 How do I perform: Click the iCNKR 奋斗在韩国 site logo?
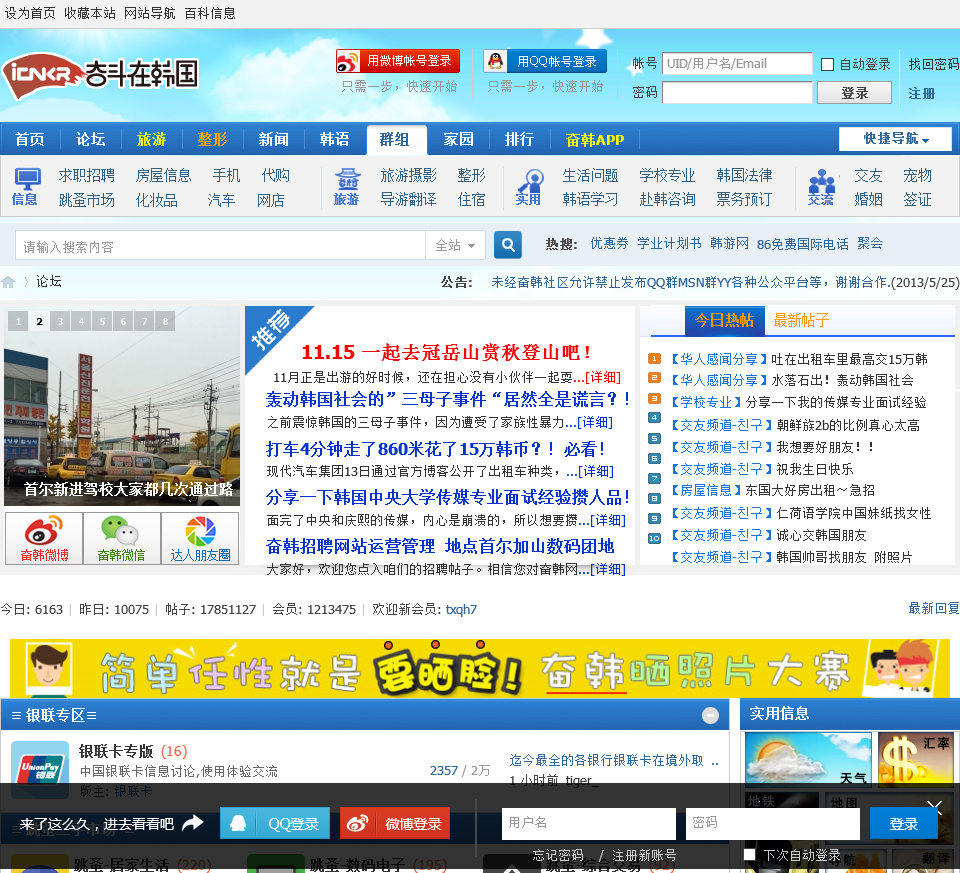point(100,77)
